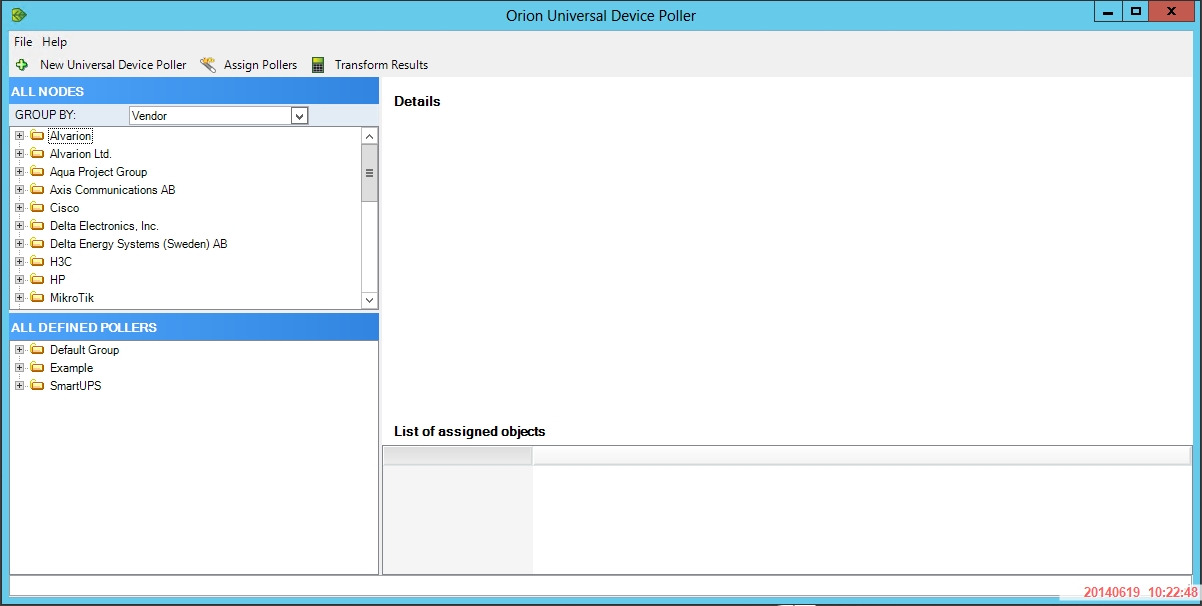Click the Aqua Project Group folder icon
The image size is (1202, 606).
click(37, 172)
